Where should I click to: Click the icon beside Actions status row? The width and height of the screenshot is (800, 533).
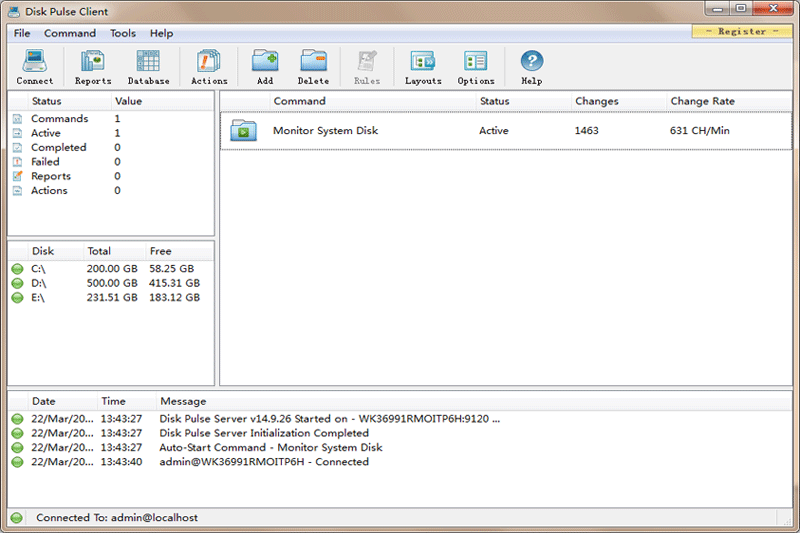[17, 191]
